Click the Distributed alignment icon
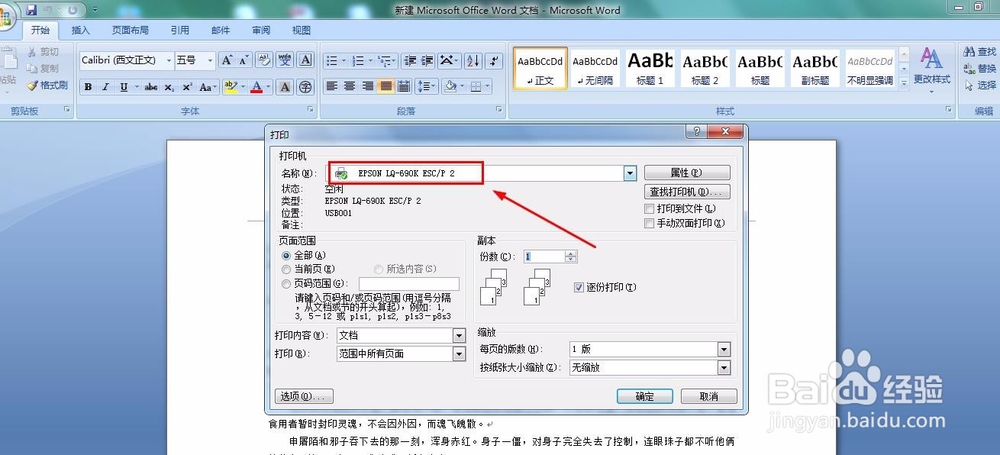This screenshot has width=1000, height=455. [x=403, y=86]
